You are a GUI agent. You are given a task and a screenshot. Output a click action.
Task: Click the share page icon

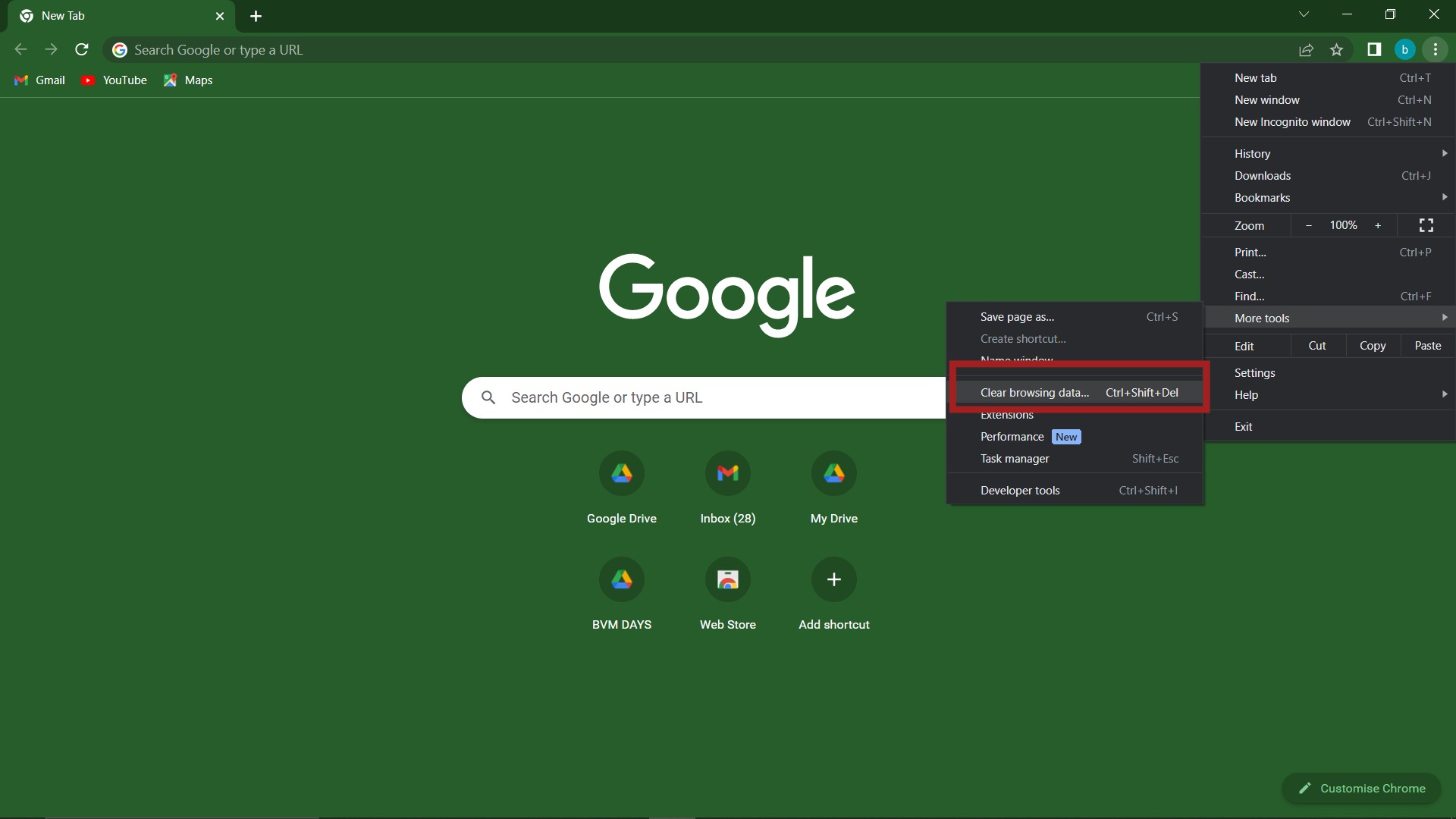point(1306,50)
